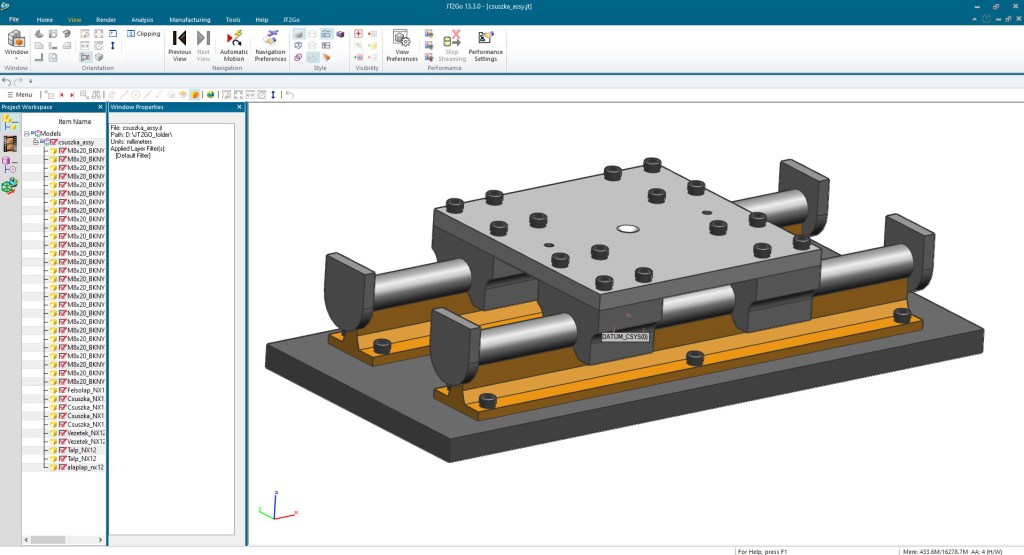This screenshot has width=1024, height=555.
Task: Open the Manufacturing ribbon tab
Action: [189, 19]
